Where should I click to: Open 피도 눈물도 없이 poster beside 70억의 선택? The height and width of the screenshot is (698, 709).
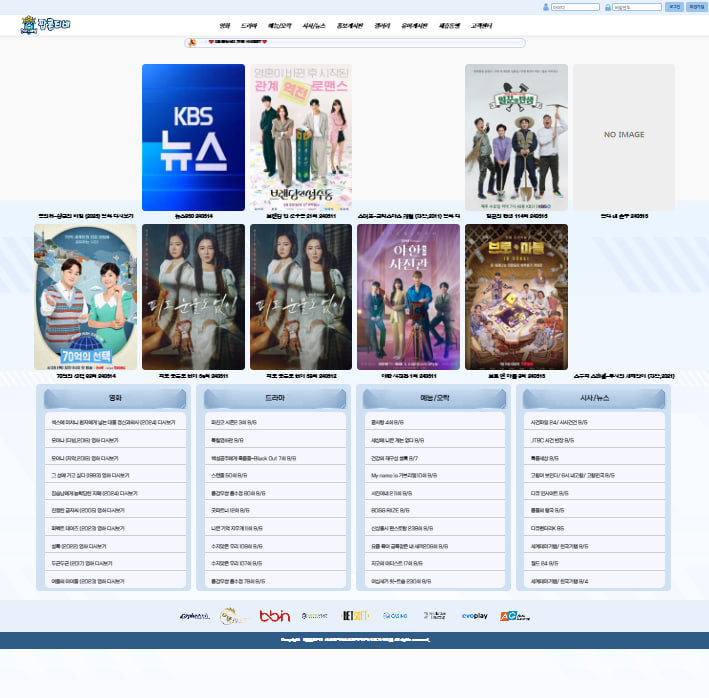pyautogui.click(x=194, y=297)
